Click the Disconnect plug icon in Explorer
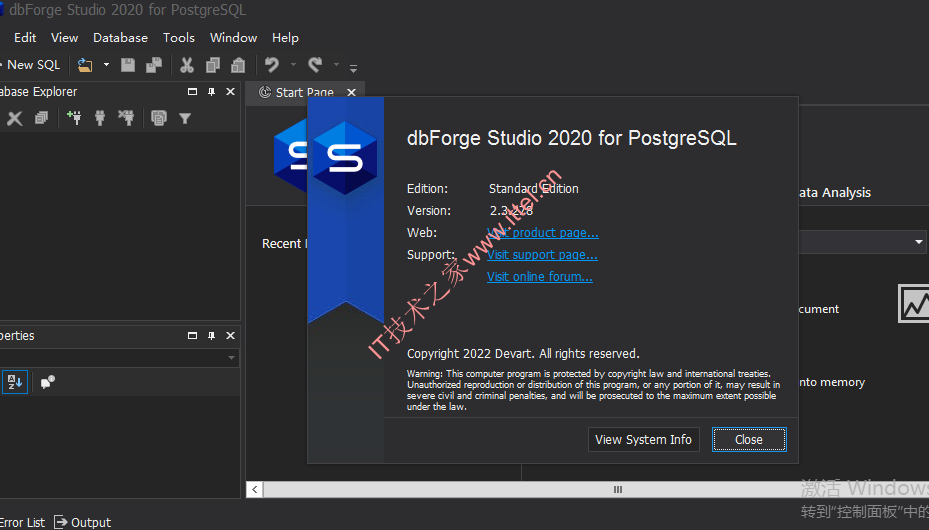This screenshot has width=929, height=530. 126,118
